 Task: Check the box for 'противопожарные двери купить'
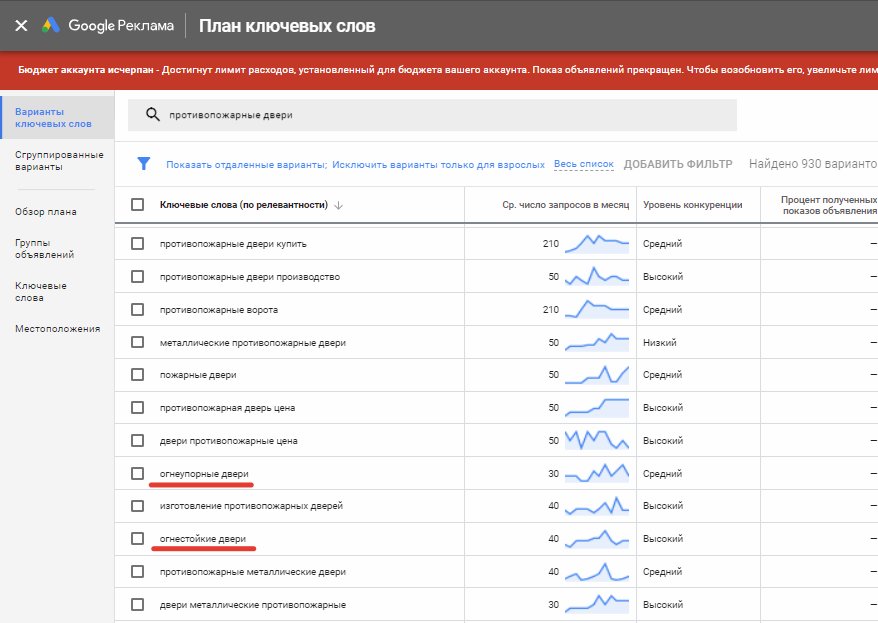tap(137, 243)
